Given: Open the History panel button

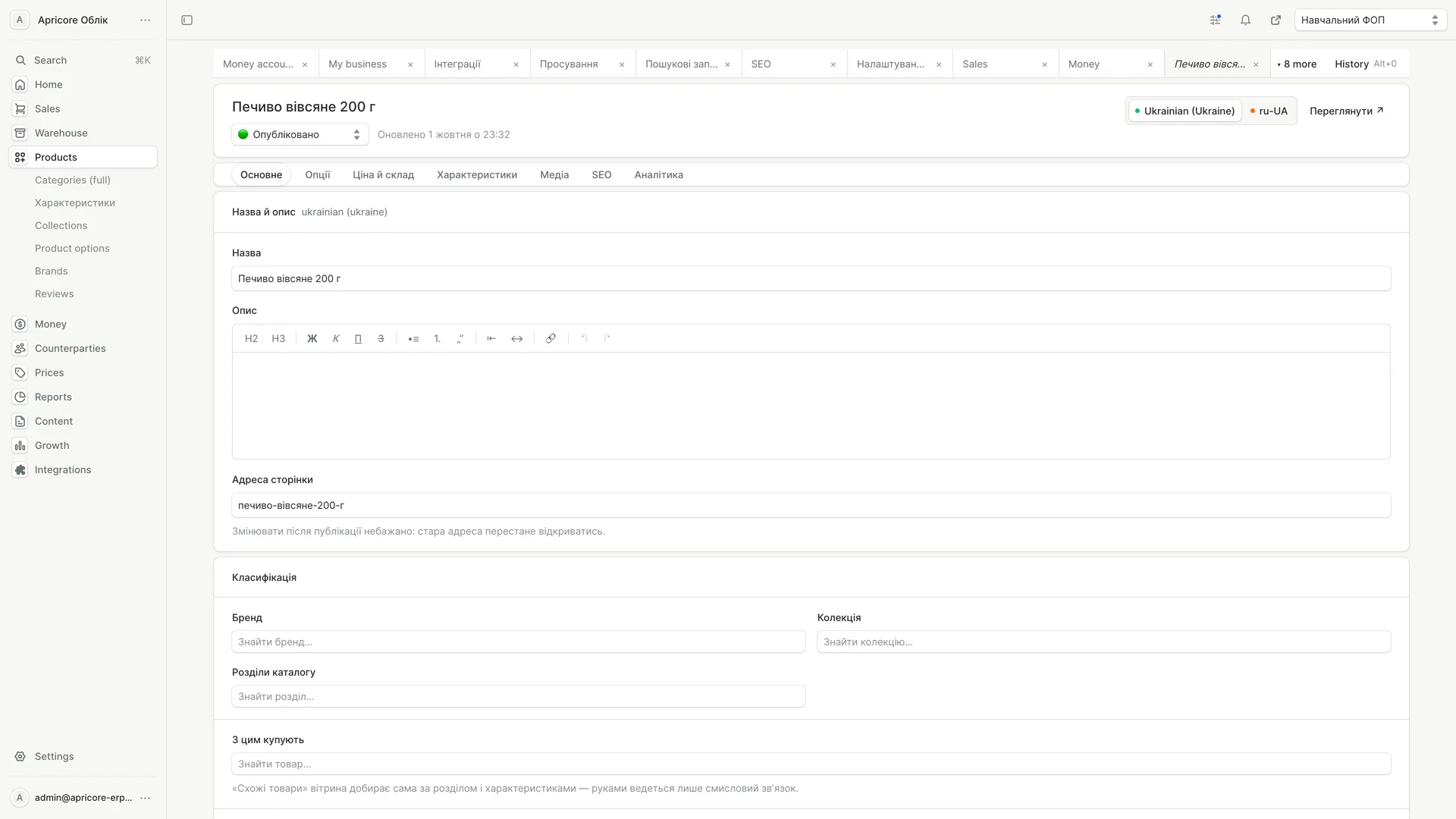Looking at the screenshot, I should coord(1365,64).
